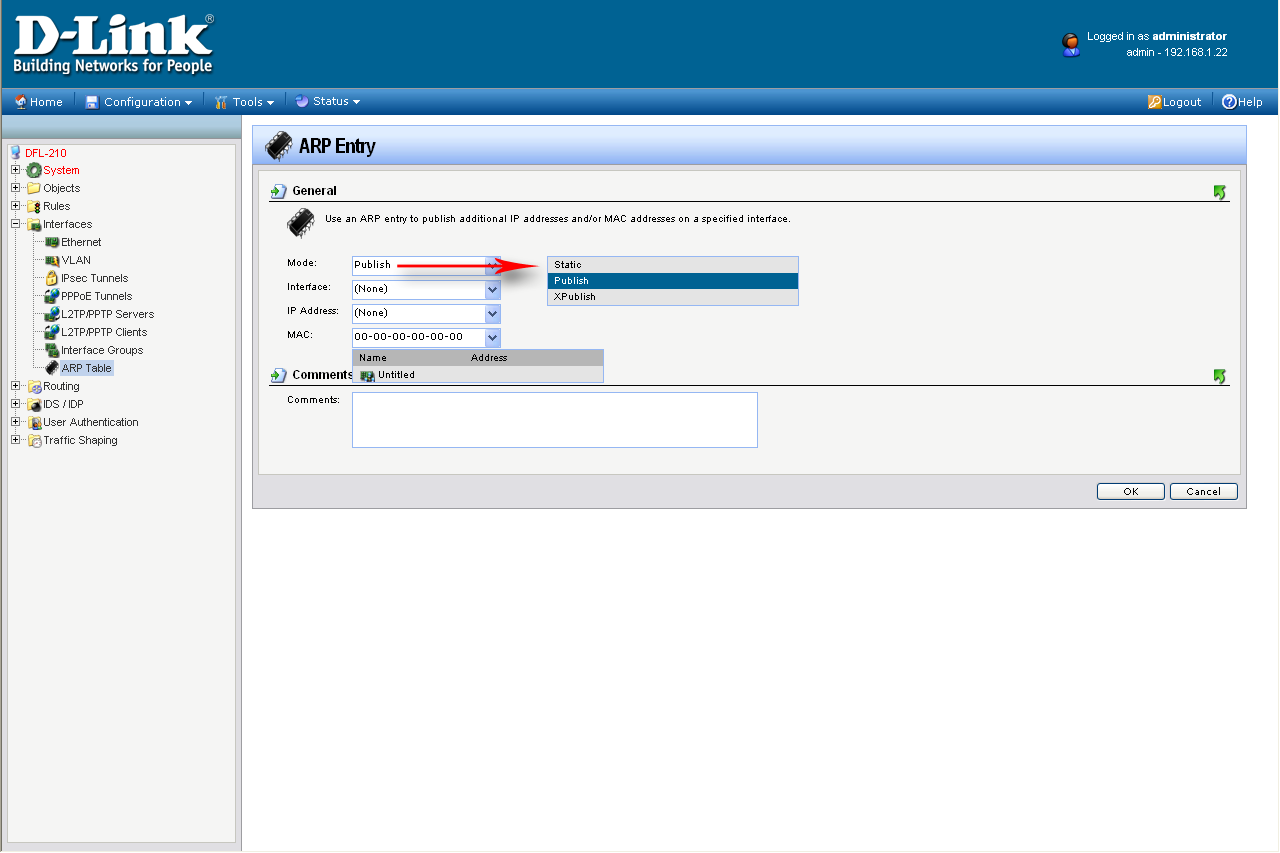
Task: Click the Cancel button
Action: [1204, 491]
